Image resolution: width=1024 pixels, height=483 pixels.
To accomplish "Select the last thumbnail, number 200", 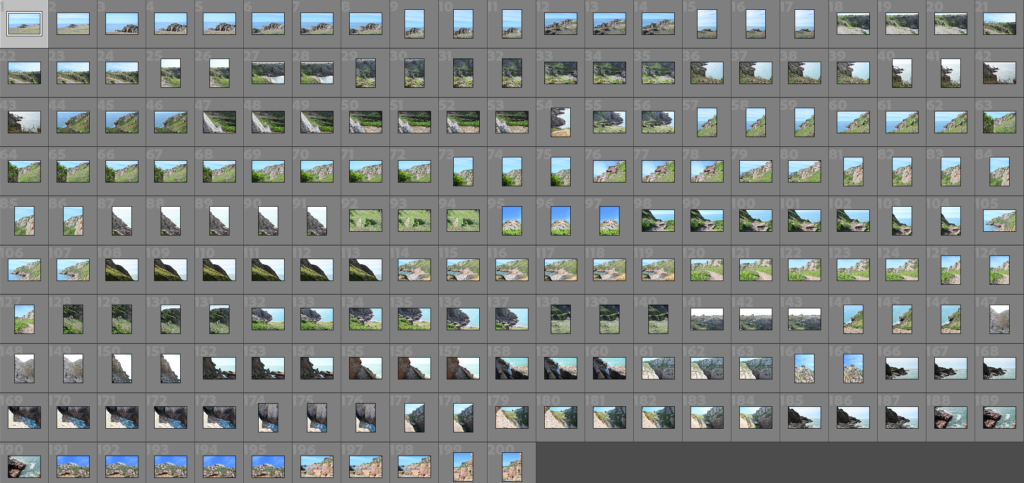I will tap(511, 466).
